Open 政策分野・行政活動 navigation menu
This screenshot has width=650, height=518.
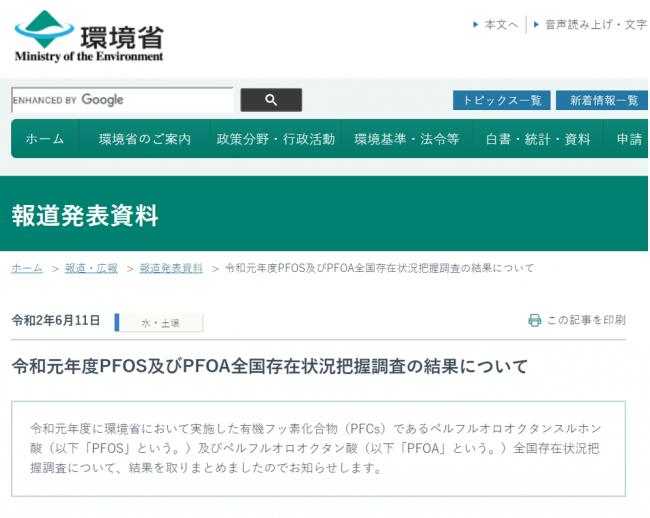click(x=275, y=139)
